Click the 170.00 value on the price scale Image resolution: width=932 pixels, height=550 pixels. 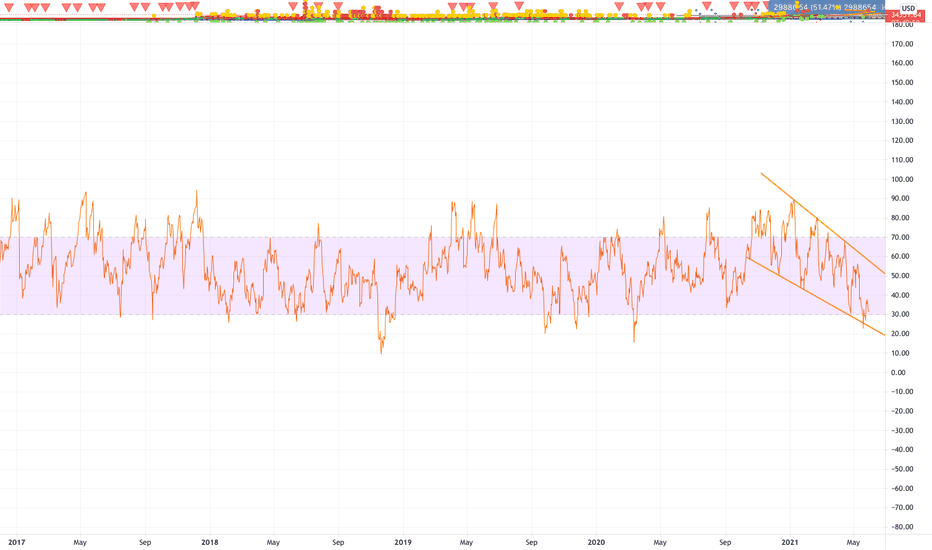(902, 44)
